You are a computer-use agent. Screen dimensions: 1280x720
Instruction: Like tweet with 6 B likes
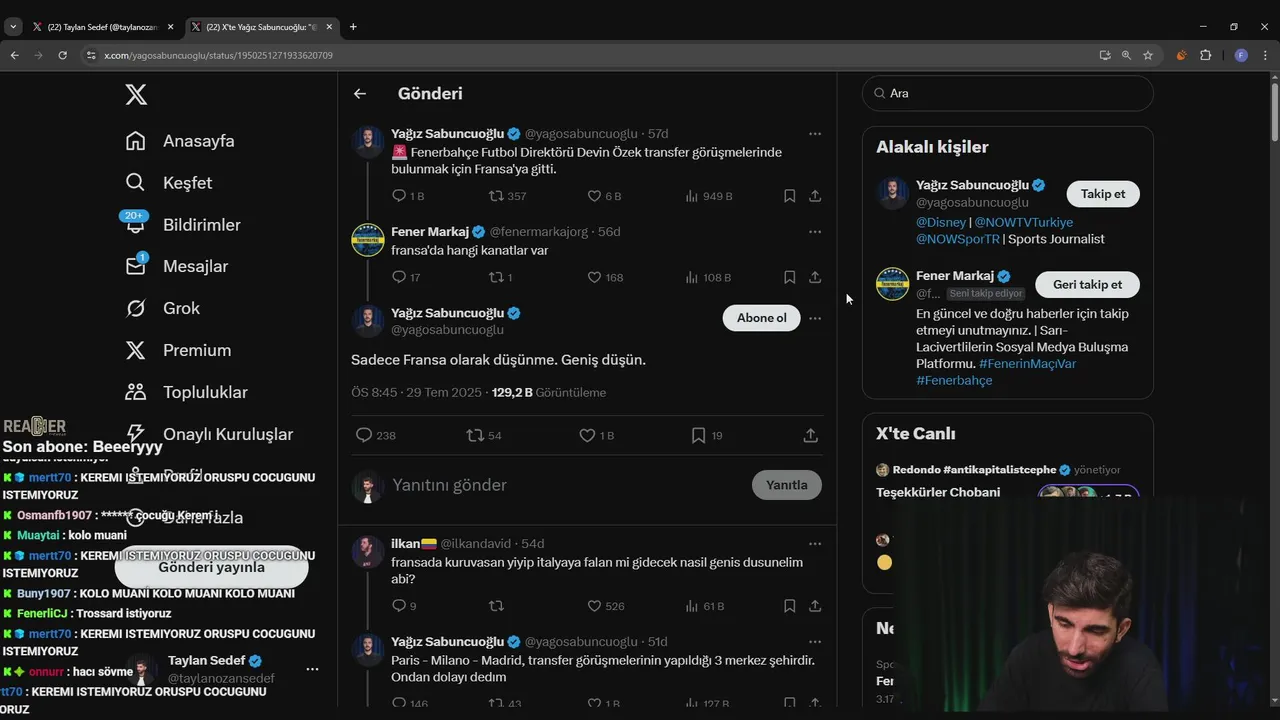tap(604, 196)
